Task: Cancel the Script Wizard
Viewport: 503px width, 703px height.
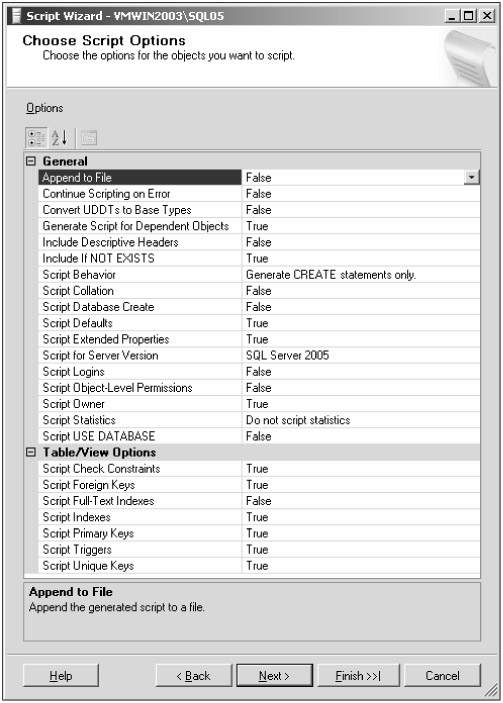Action: [x=442, y=676]
